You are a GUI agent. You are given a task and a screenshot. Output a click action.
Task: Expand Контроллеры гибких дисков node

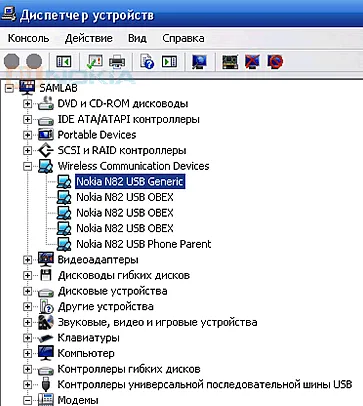coord(28,369)
